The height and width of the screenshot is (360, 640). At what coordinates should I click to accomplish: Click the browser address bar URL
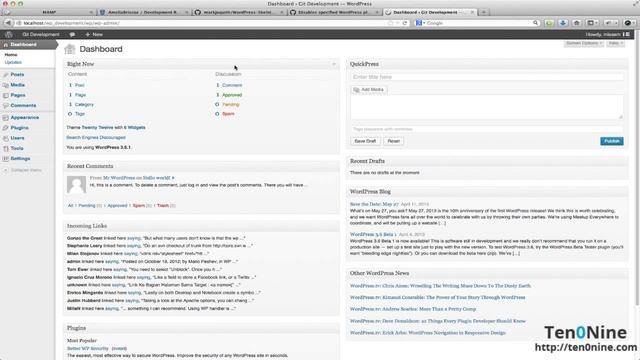(x=71, y=23)
